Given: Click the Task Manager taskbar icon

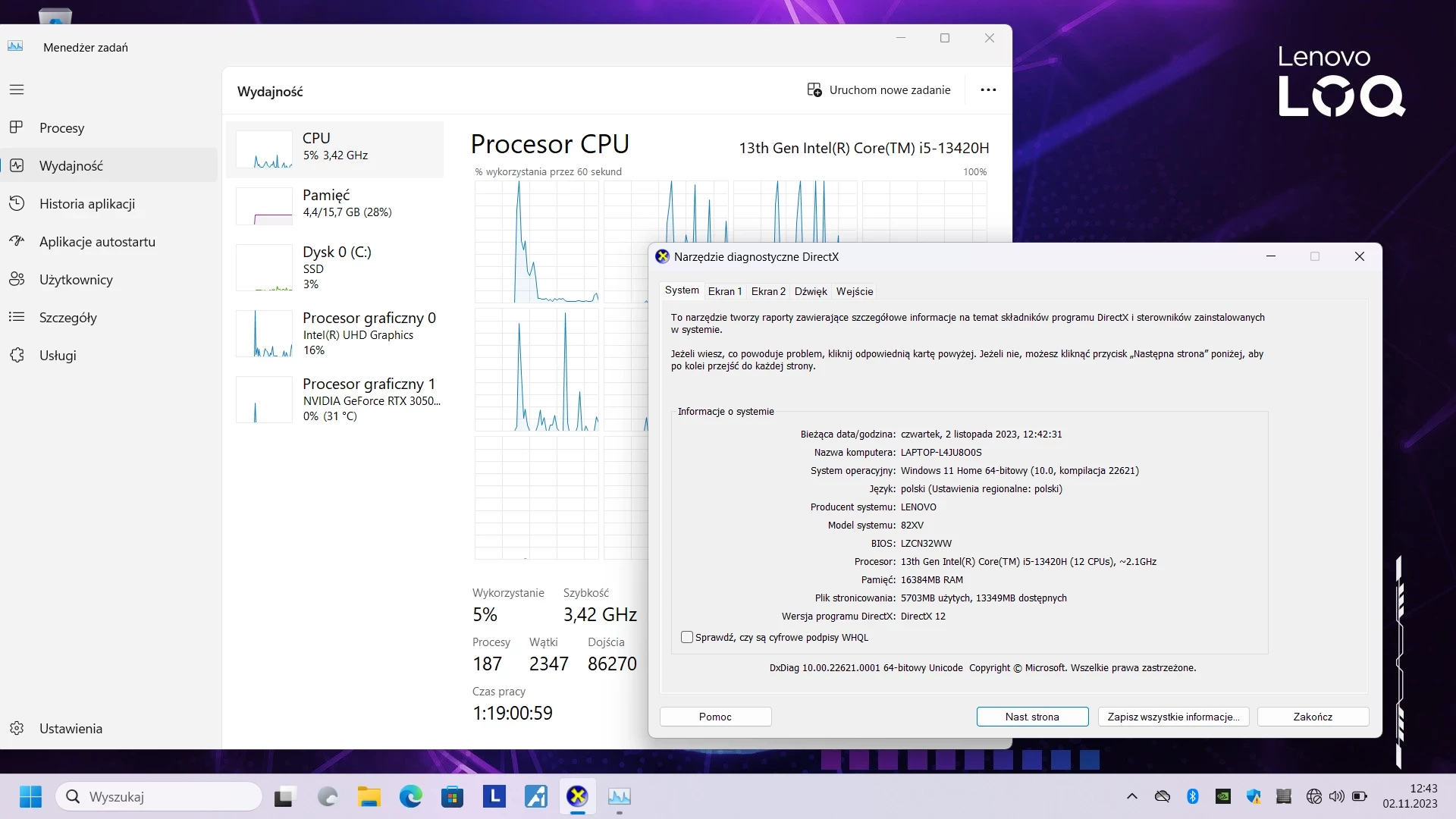Looking at the screenshot, I should click(620, 796).
